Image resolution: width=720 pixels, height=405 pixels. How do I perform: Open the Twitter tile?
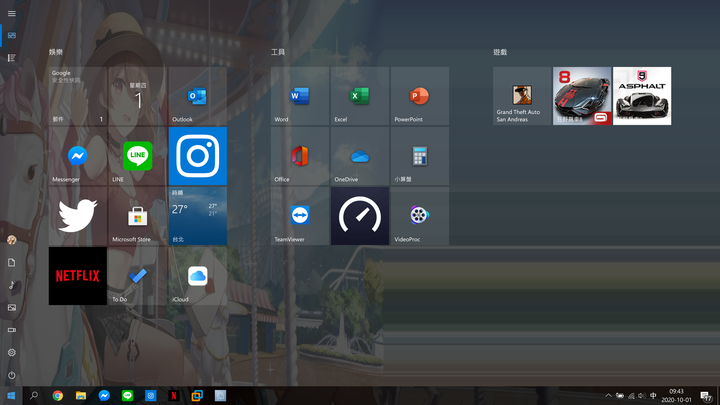click(78, 216)
